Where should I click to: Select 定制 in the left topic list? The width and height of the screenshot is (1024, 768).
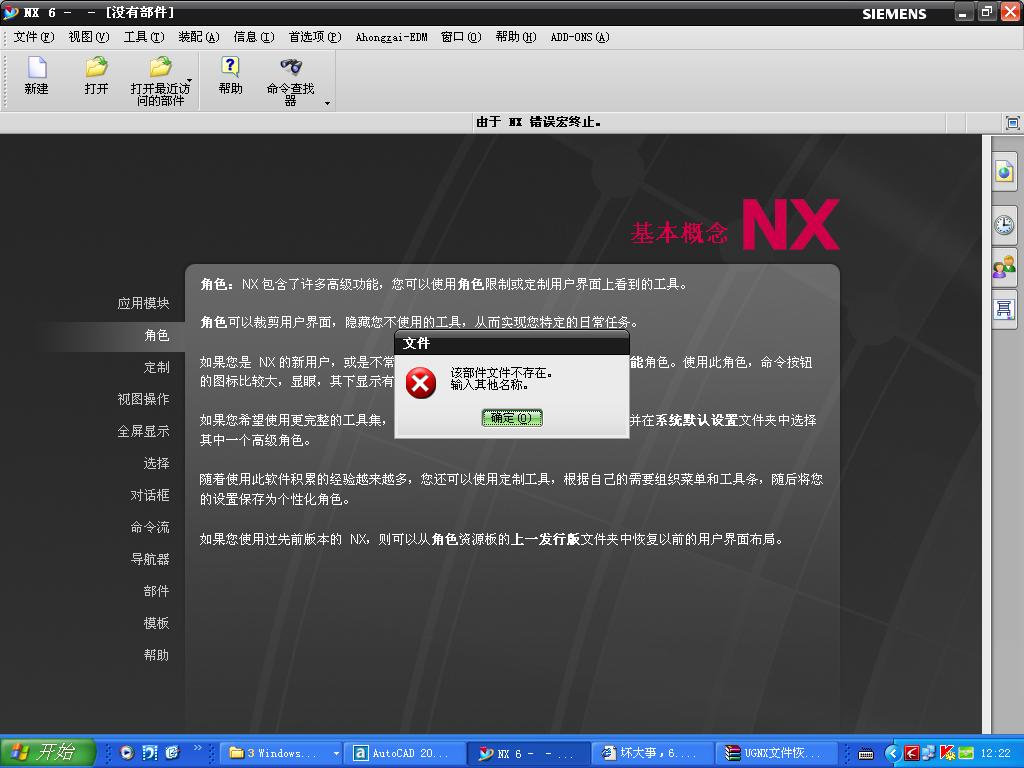157,367
